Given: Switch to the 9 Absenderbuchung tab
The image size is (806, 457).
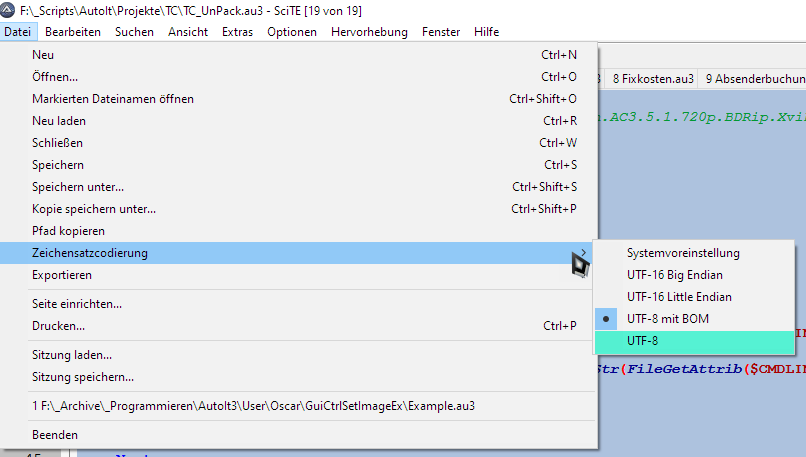Looking at the screenshot, I should click(x=755, y=77).
